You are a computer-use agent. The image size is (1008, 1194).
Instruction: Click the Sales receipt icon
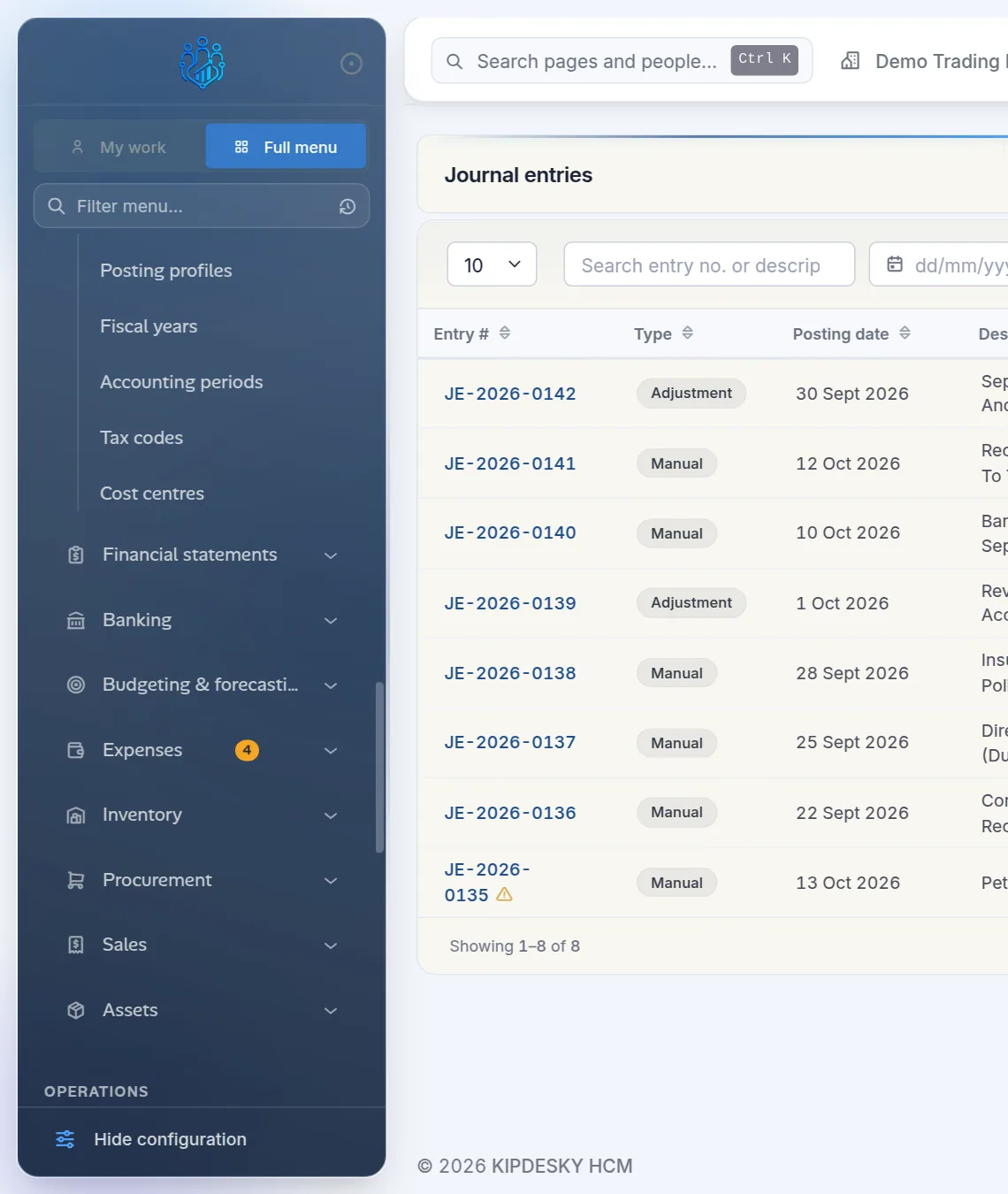(x=76, y=945)
